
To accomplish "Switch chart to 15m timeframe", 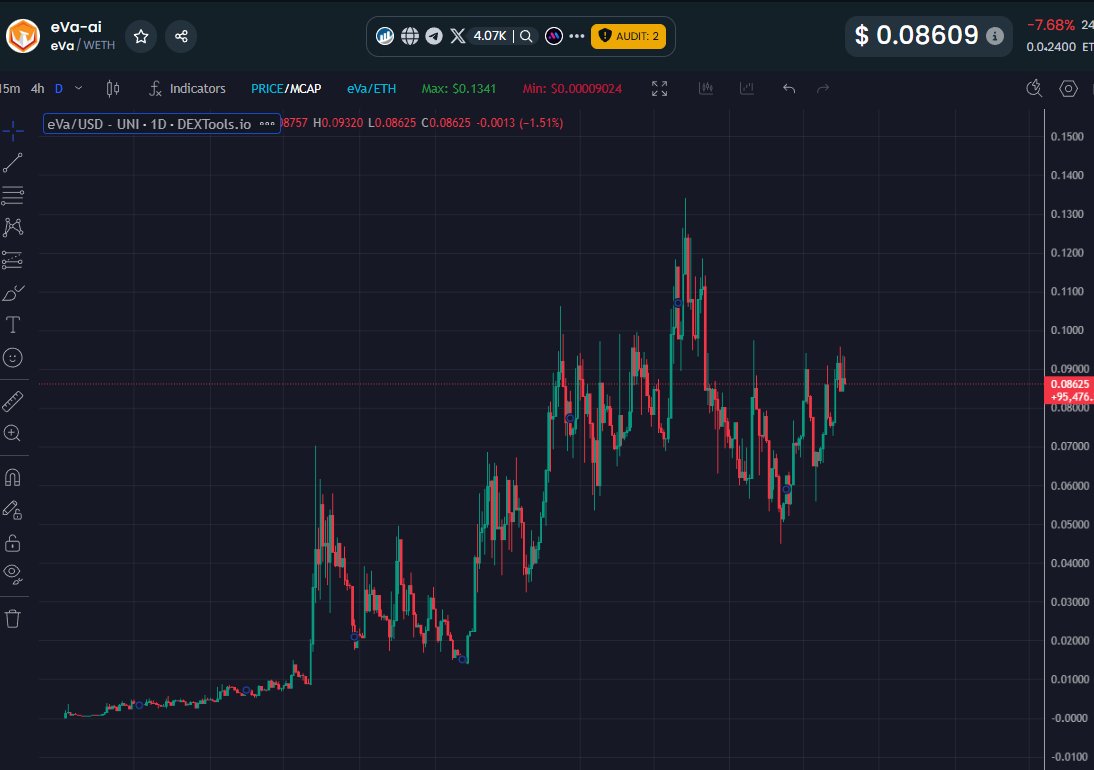I will tap(10, 89).
